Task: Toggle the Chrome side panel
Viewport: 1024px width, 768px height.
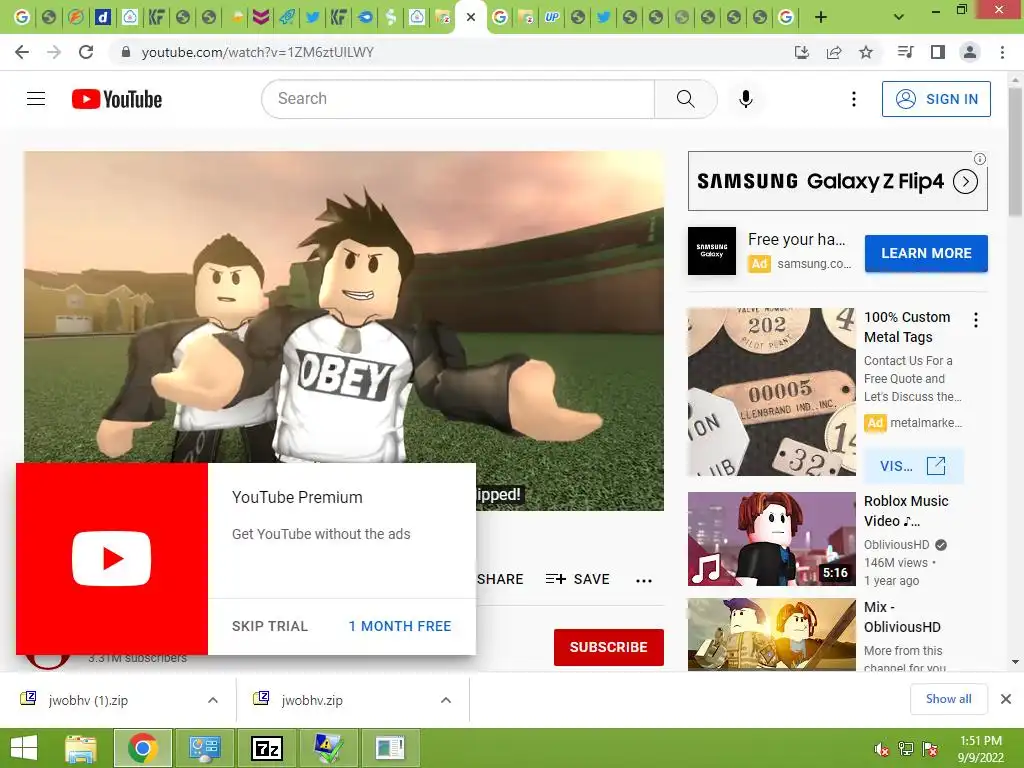Action: 938,52
